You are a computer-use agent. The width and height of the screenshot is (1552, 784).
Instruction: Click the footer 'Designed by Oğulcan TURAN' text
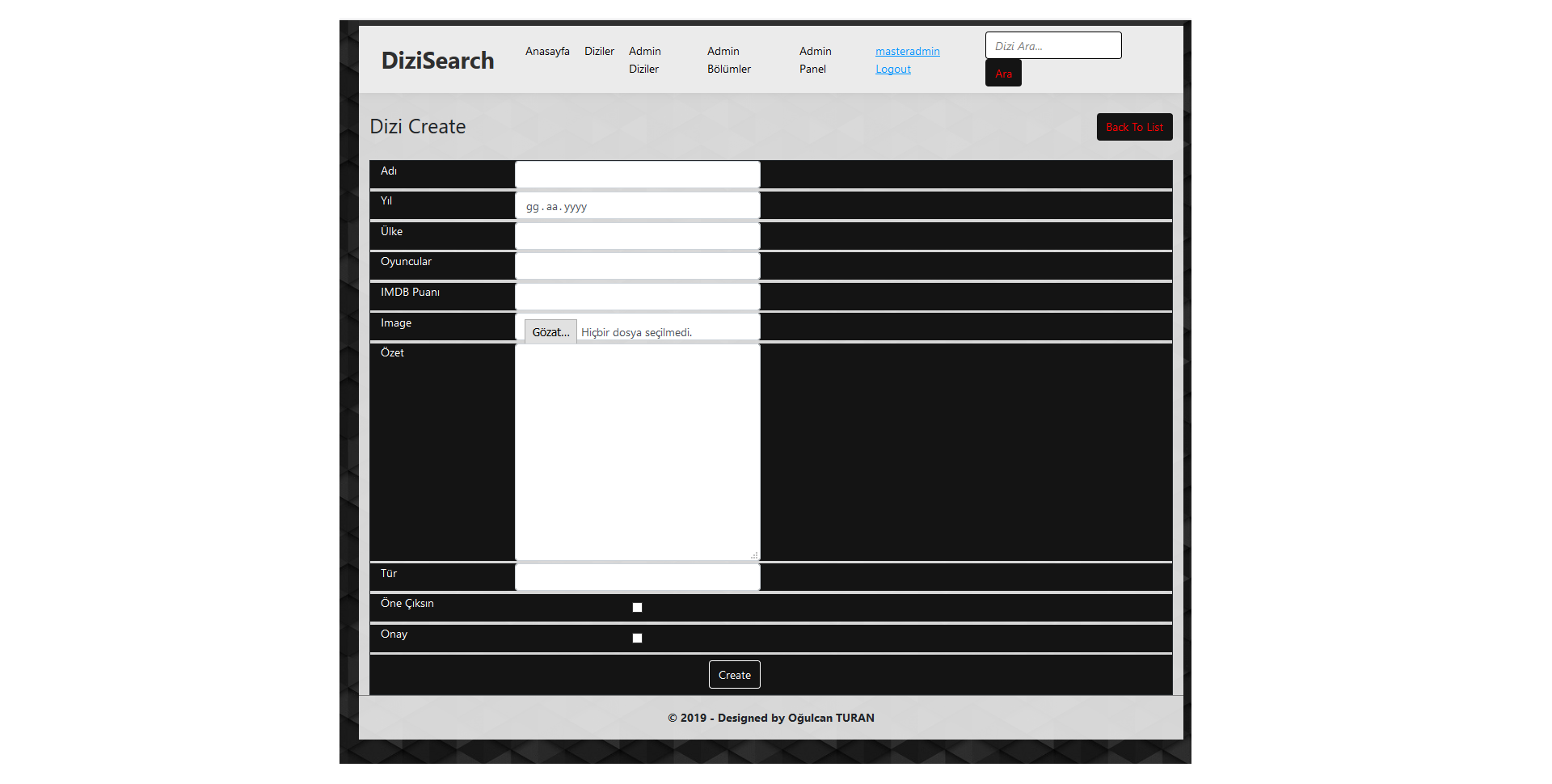(x=796, y=718)
